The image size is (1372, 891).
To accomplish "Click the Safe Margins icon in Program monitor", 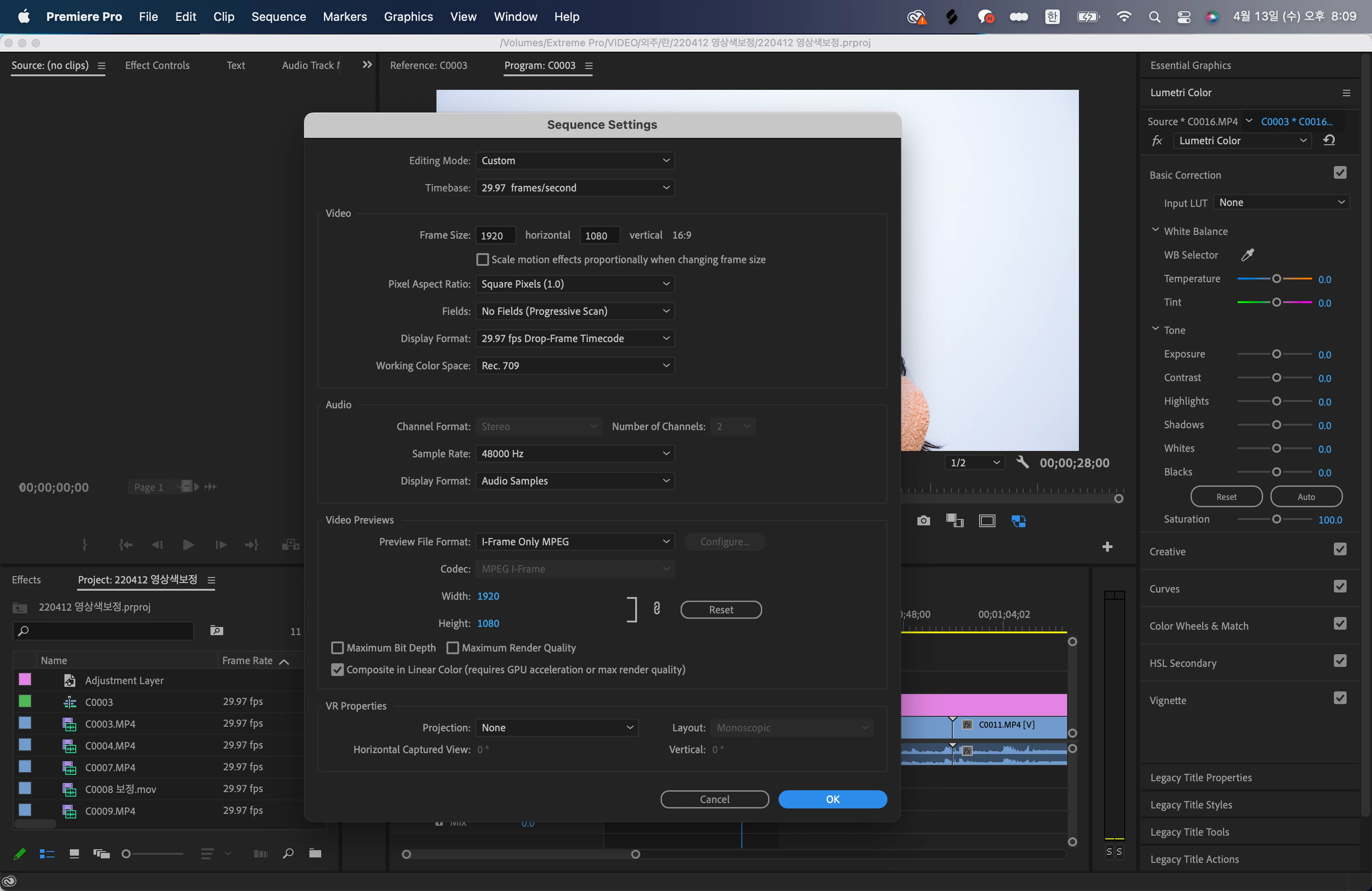I will 987,521.
